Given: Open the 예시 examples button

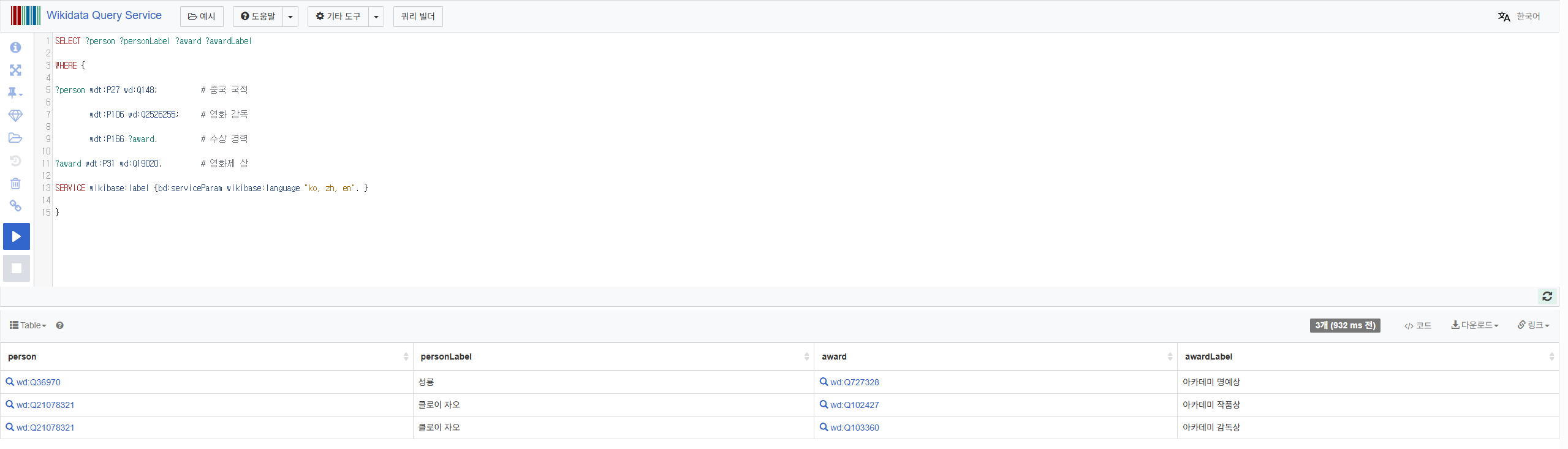Looking at the screenshot, I should pos(202,17).
